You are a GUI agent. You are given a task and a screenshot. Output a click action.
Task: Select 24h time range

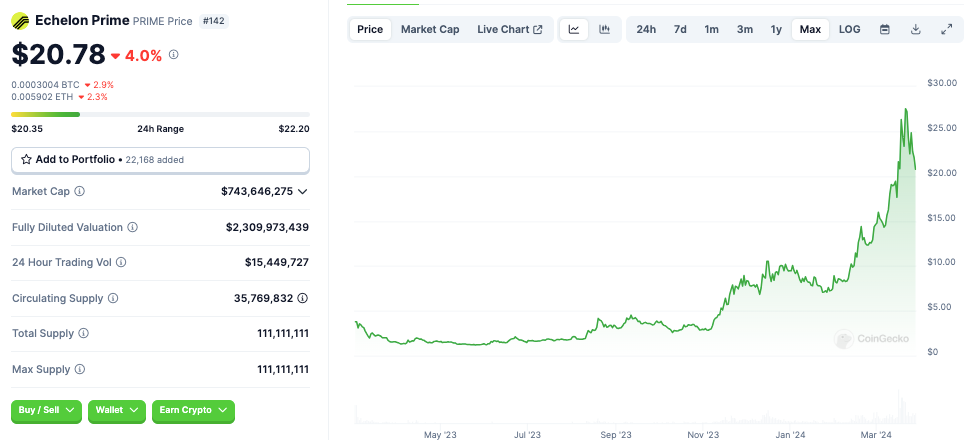point(646,29)
